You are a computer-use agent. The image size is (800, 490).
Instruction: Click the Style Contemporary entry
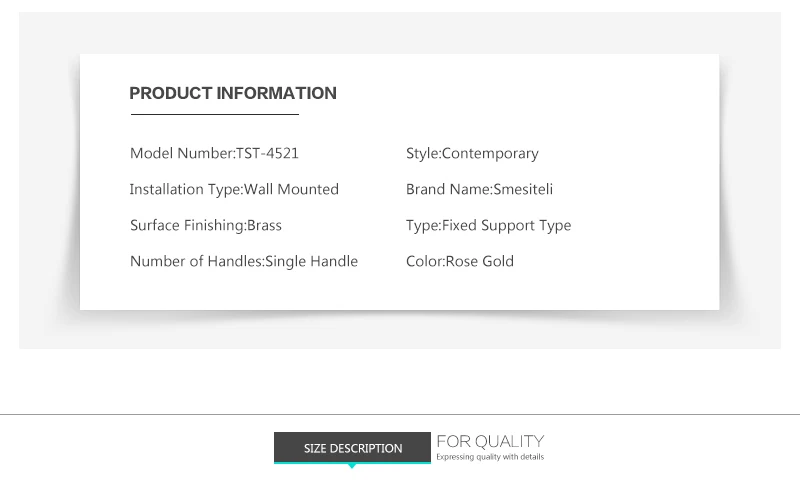472,154
